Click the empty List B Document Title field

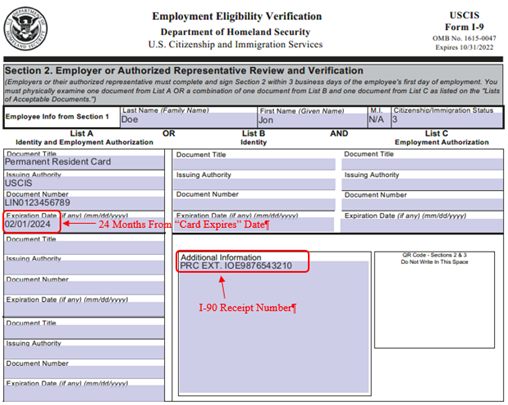click(254, 164)
